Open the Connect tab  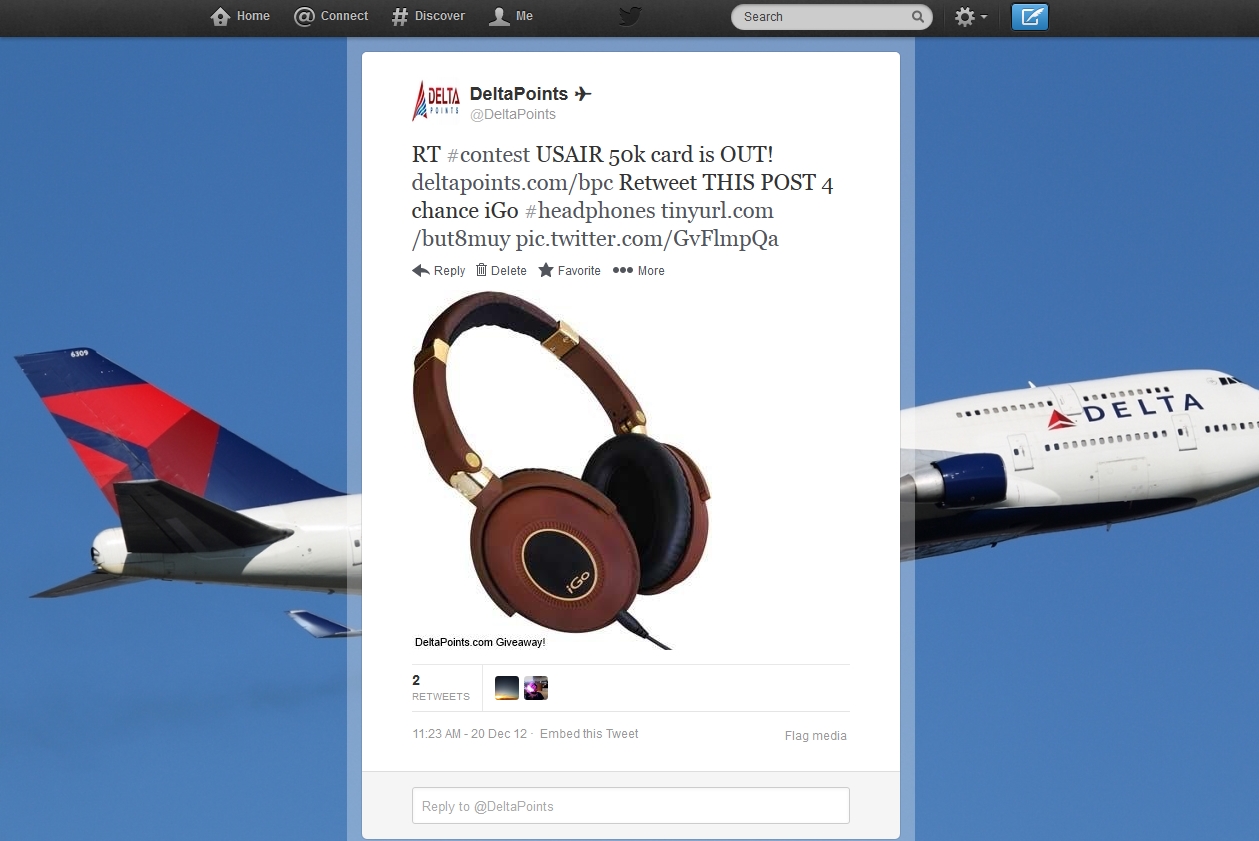tap(331, 16)
